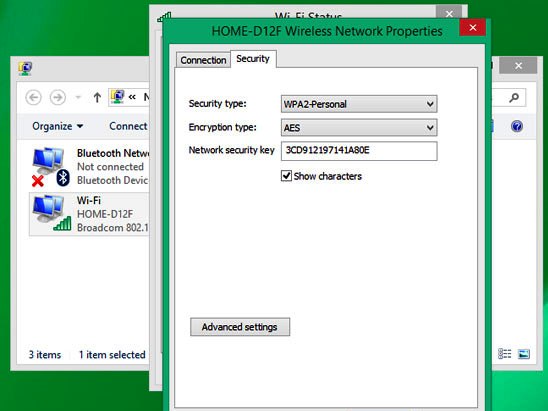Screen dimensions: 548x411
Task: Uncheck the Show characters checkbox
Action: pos(286,175)
